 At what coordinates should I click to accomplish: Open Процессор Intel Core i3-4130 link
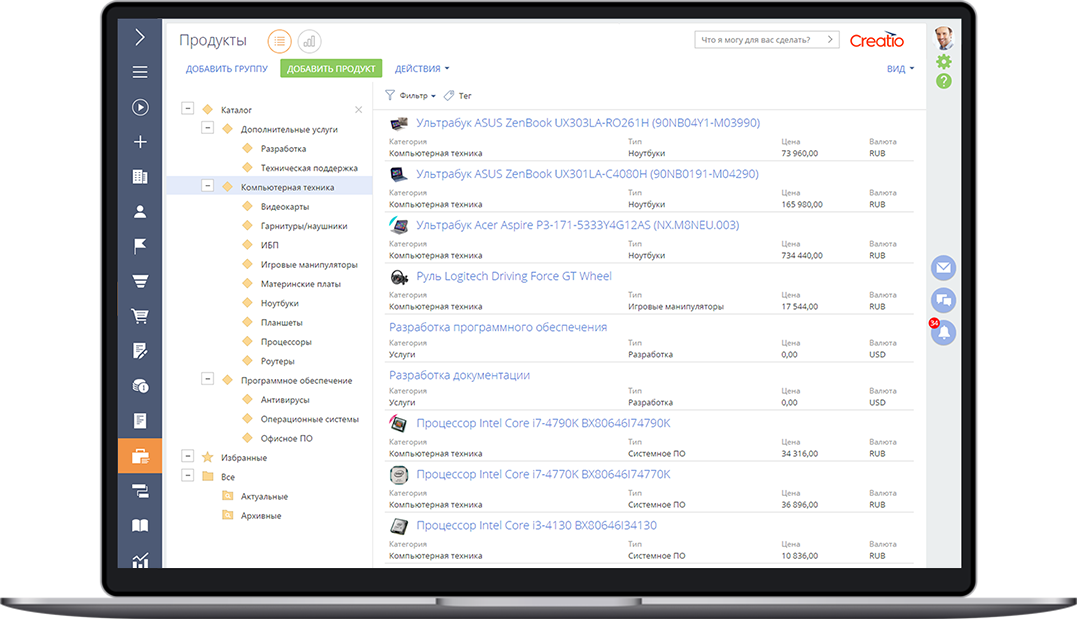(536, 526)
